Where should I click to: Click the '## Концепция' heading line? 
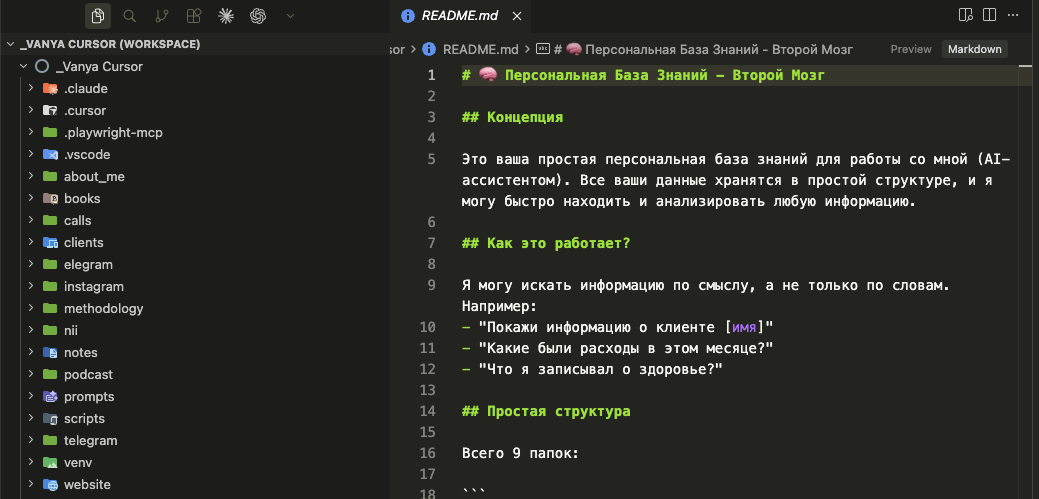512,117
